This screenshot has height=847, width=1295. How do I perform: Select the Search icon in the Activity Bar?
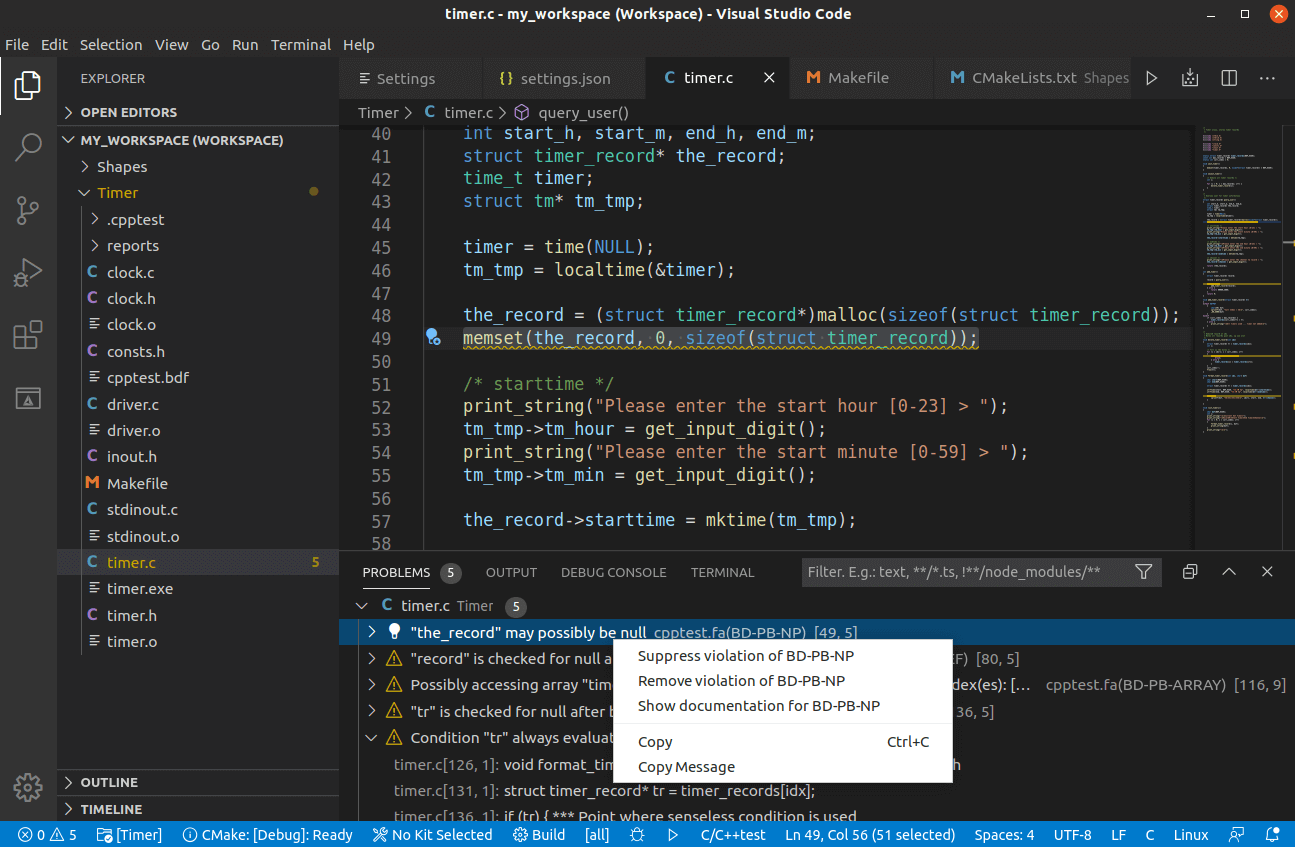pos(27,147)
